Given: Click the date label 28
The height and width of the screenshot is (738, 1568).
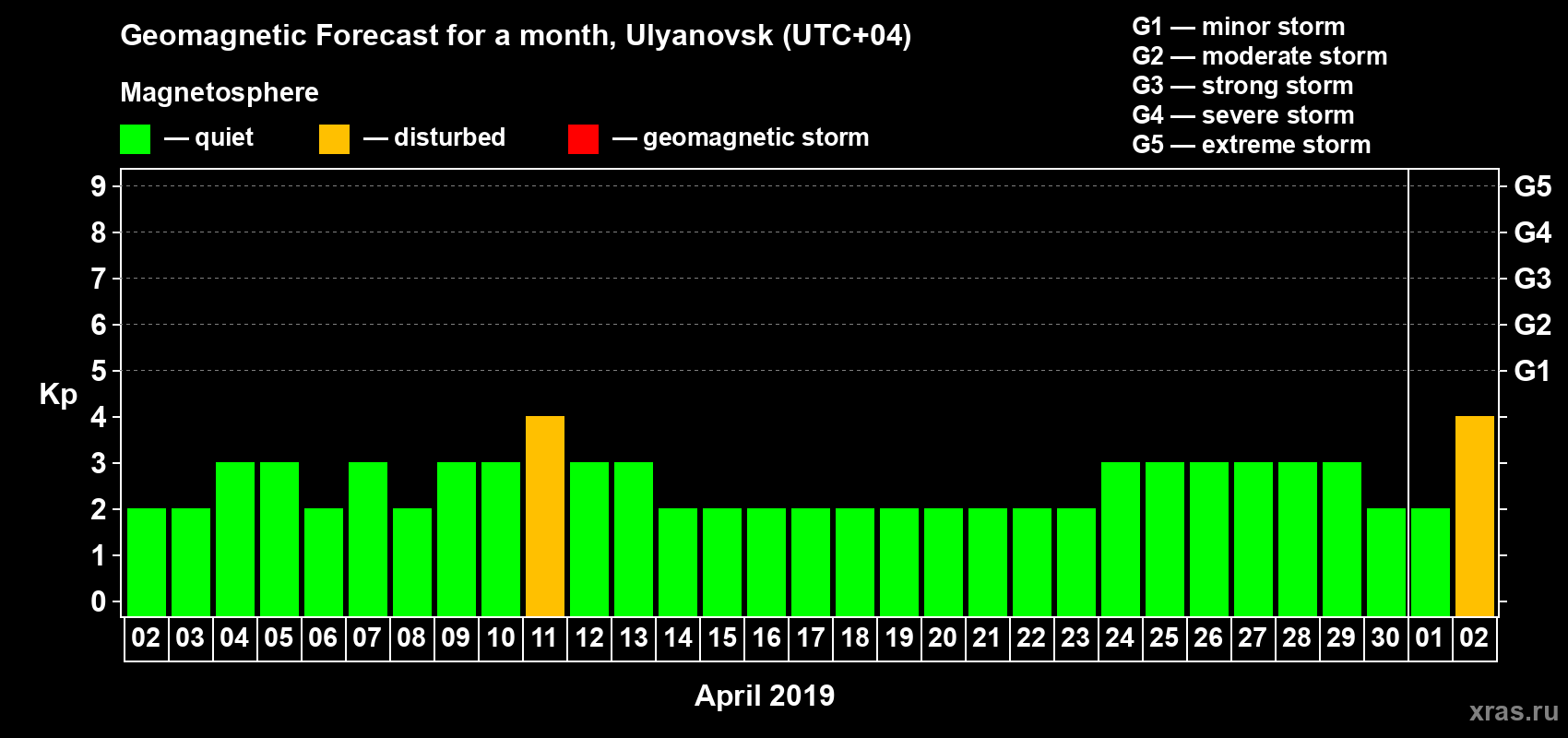Looking at the screenshot, I should coord(1297,638).
